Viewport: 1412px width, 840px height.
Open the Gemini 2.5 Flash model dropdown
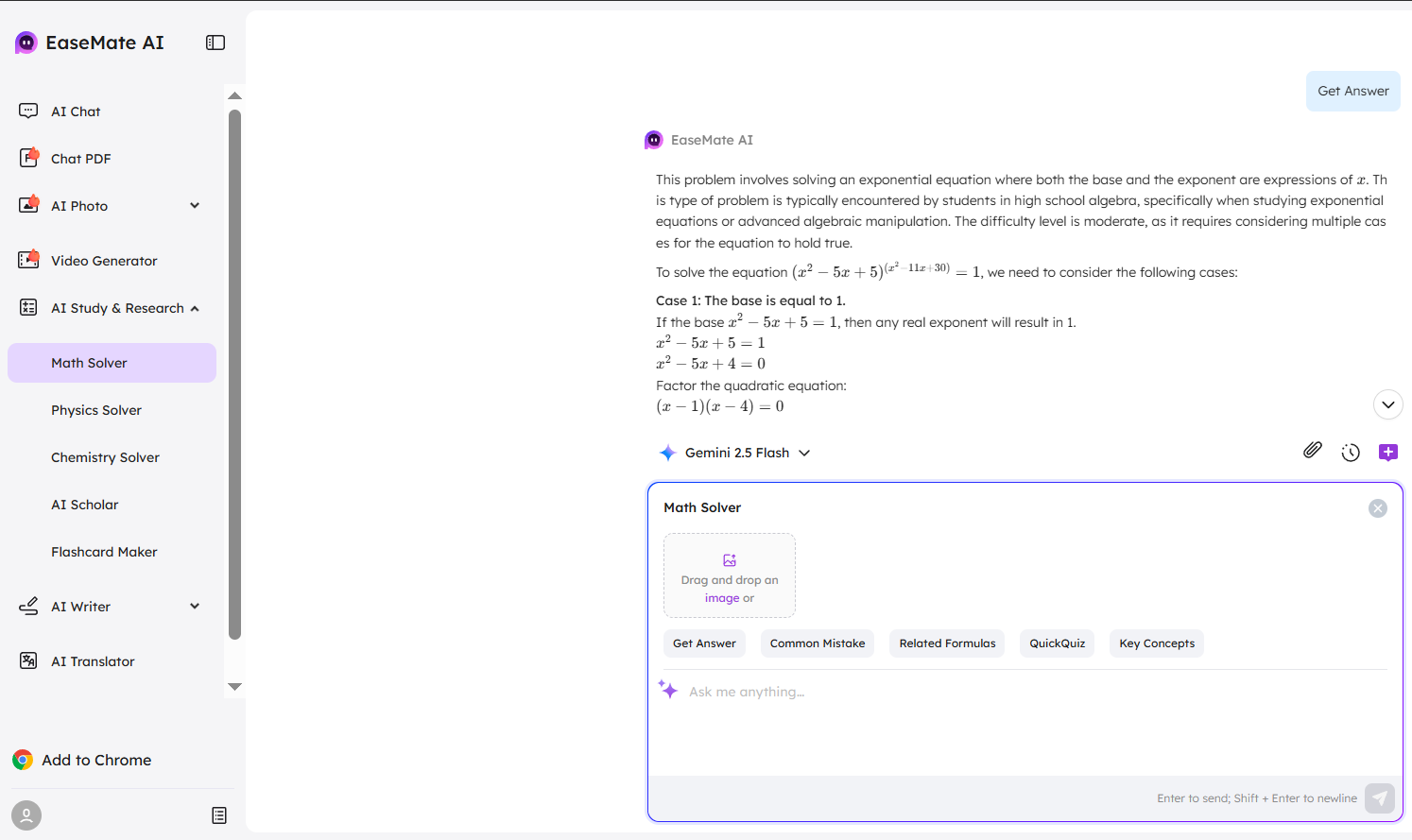coord(735,453)
